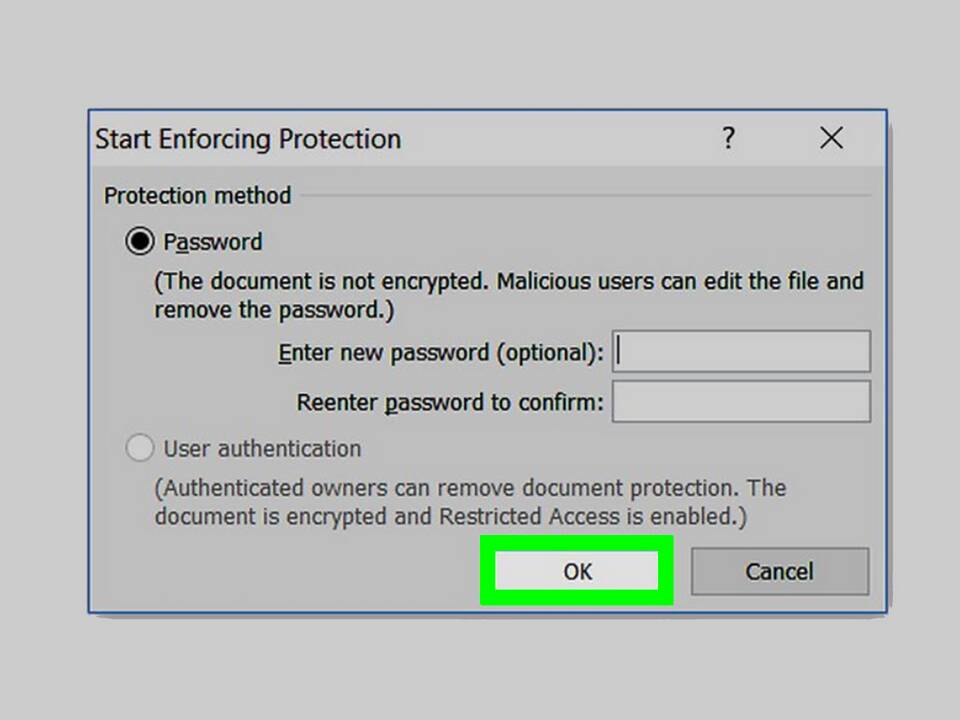Click the question mark help icon
This screenshot has height=720, width=960.
tap(729, 138)
